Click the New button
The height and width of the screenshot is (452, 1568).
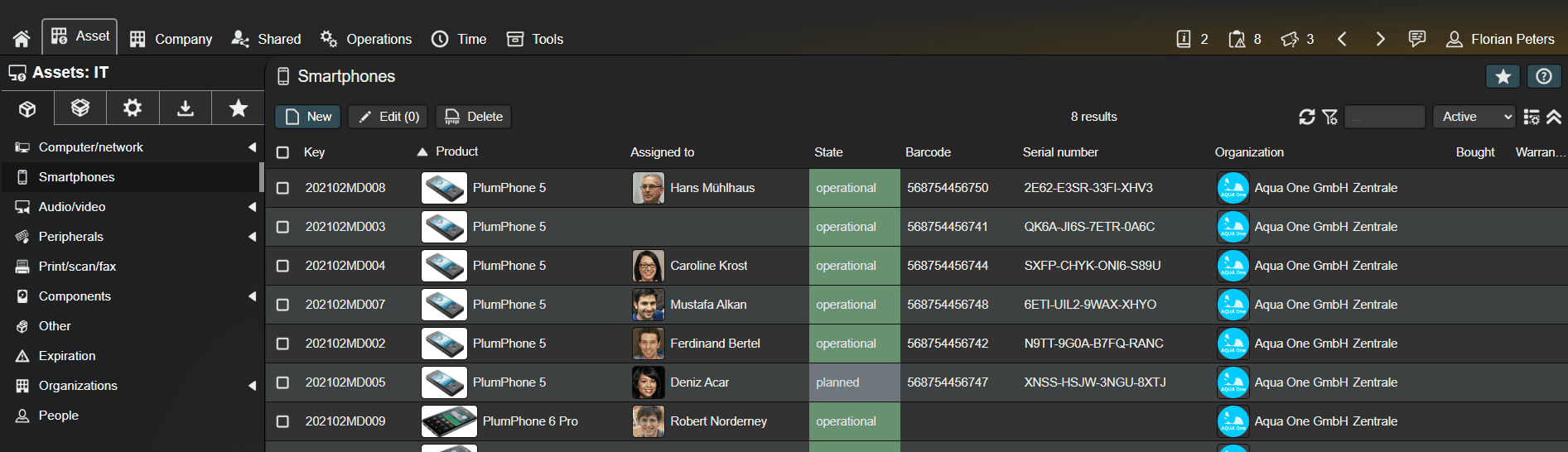pos(308,117)
